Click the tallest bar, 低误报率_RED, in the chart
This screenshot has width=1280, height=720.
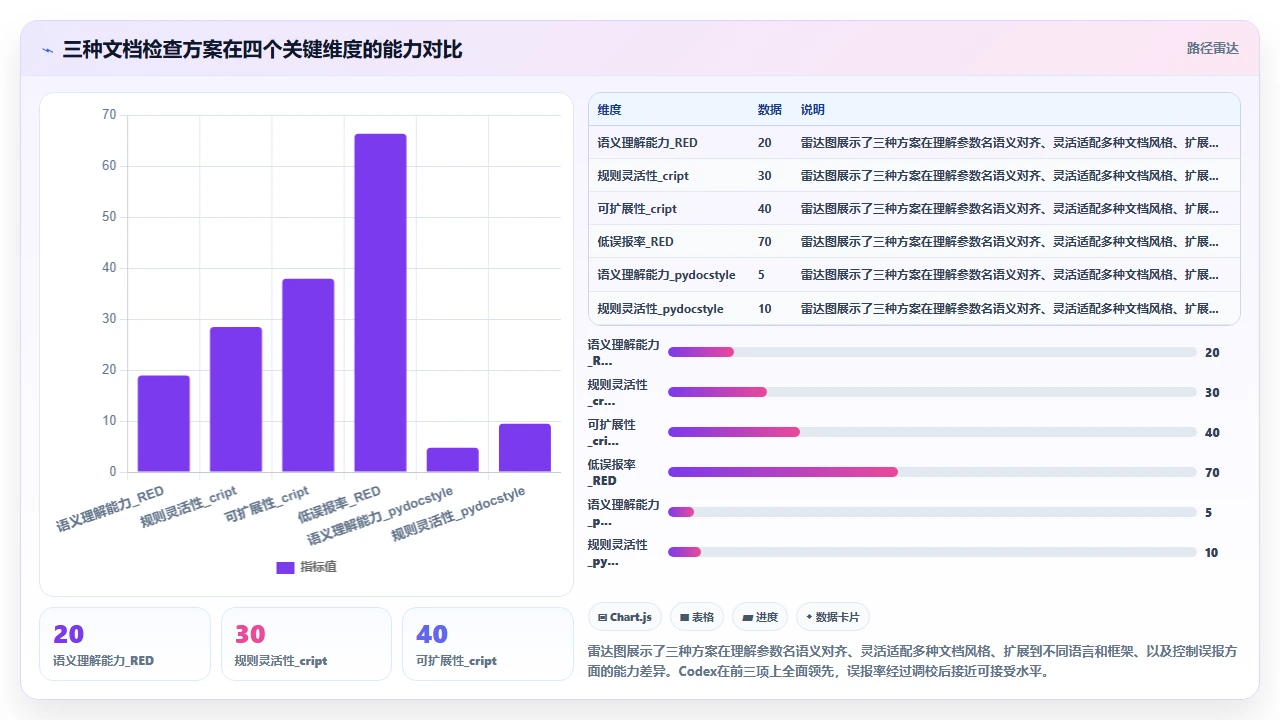coord(380,303)
